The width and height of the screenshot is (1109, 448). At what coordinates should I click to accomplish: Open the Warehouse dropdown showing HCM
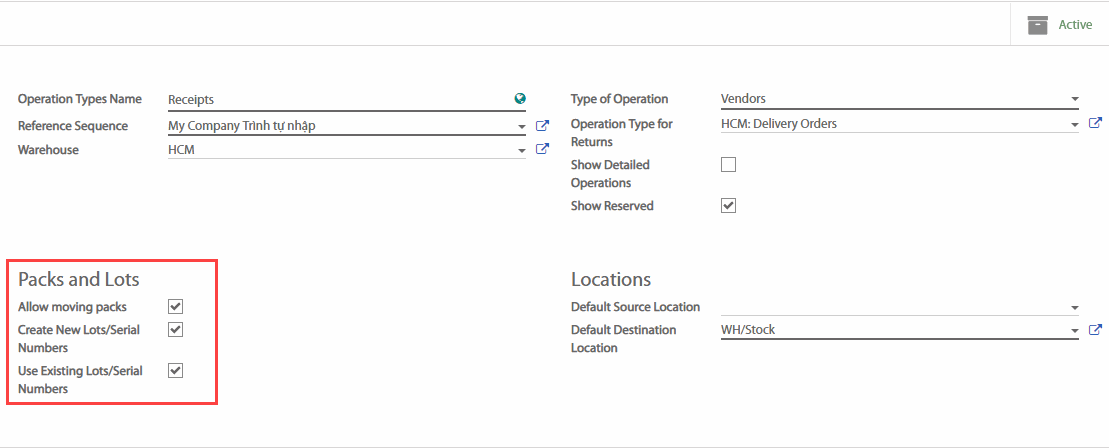click(521, 150)
